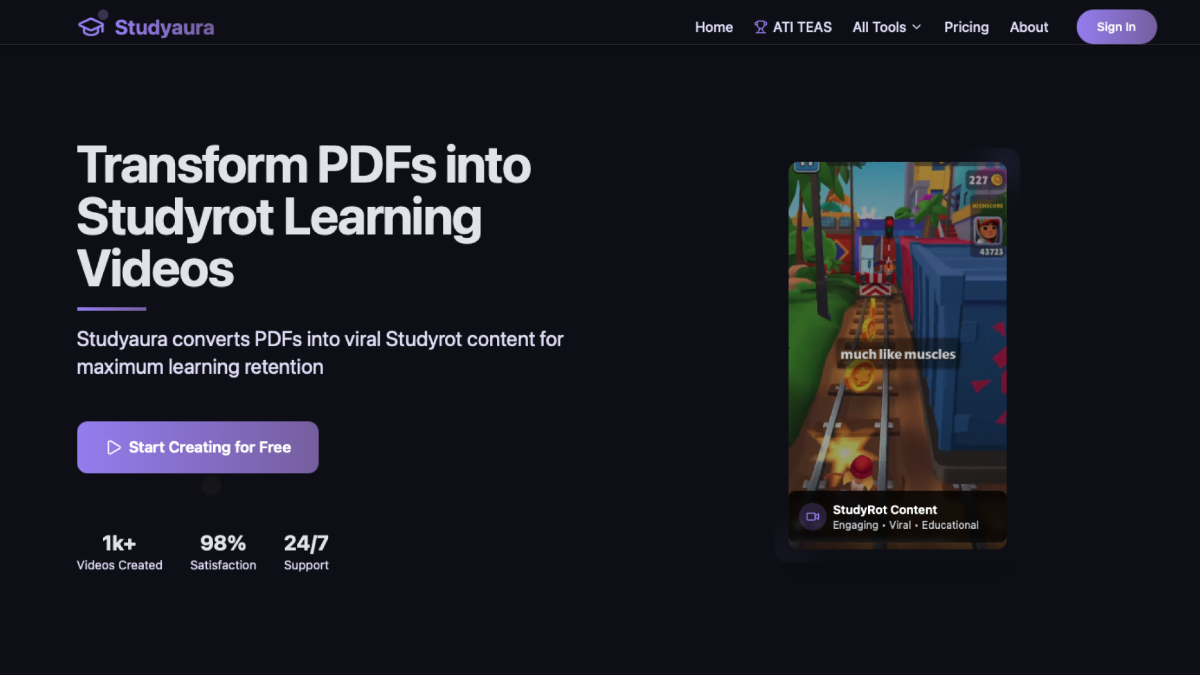Open the ATI TEAS link

click(x=802, y=27)
